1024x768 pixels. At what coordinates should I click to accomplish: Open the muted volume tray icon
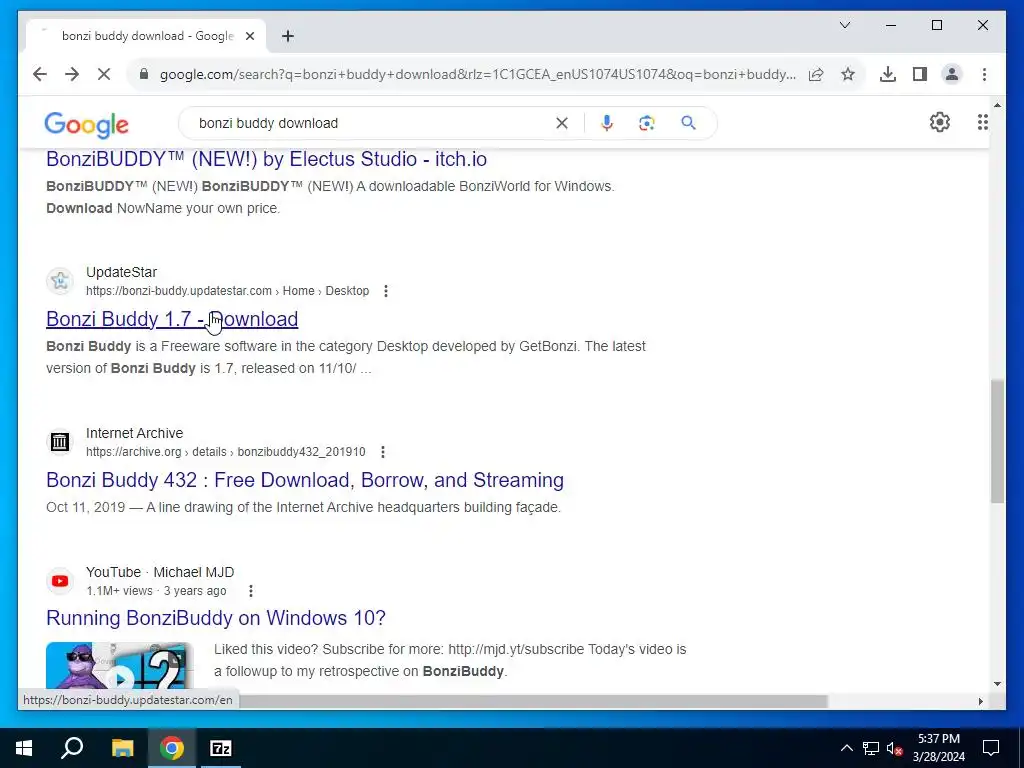(895, 748)
